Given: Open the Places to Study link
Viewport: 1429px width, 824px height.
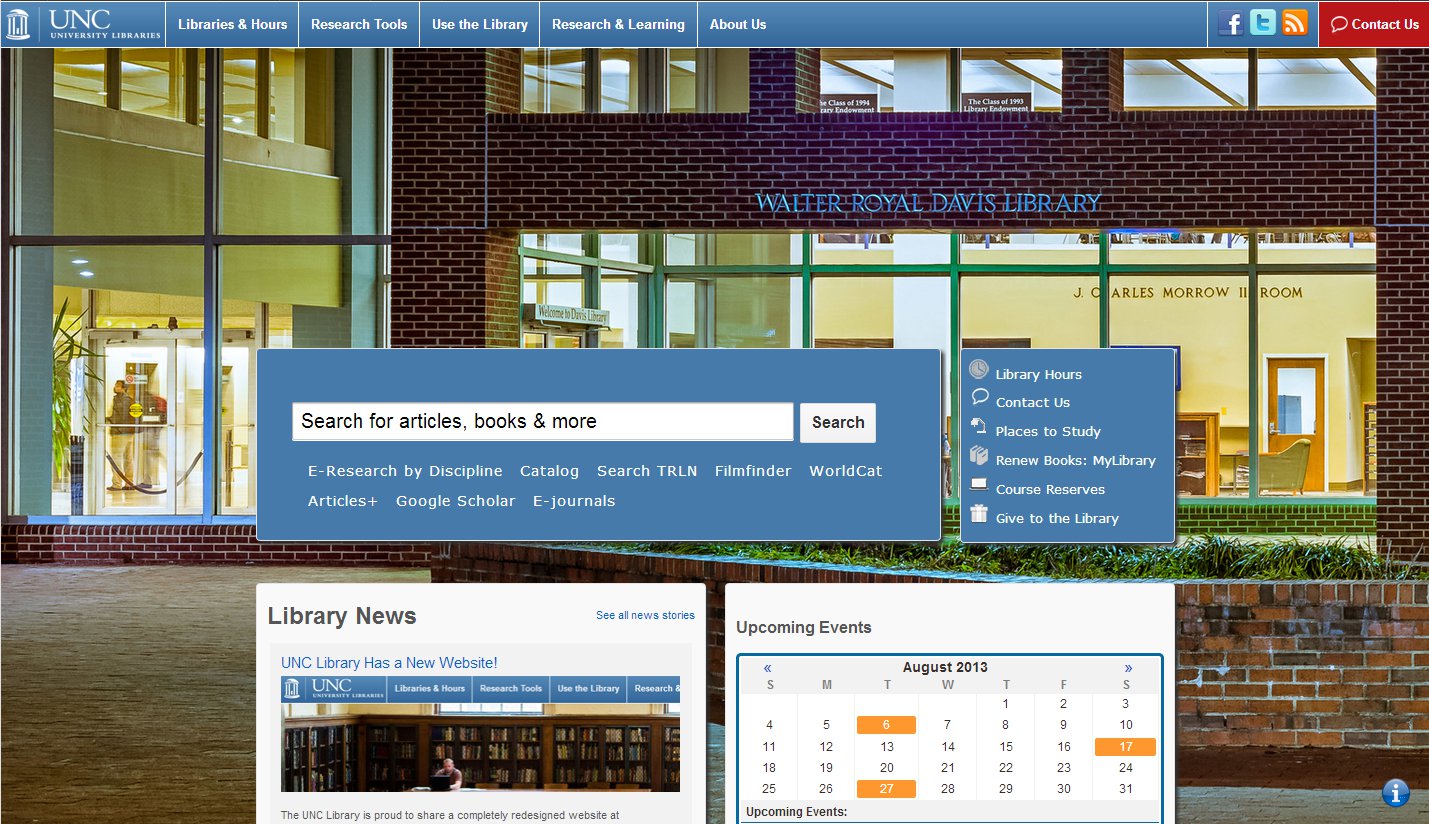Looking at the screenshot, I should [1048, 431].
